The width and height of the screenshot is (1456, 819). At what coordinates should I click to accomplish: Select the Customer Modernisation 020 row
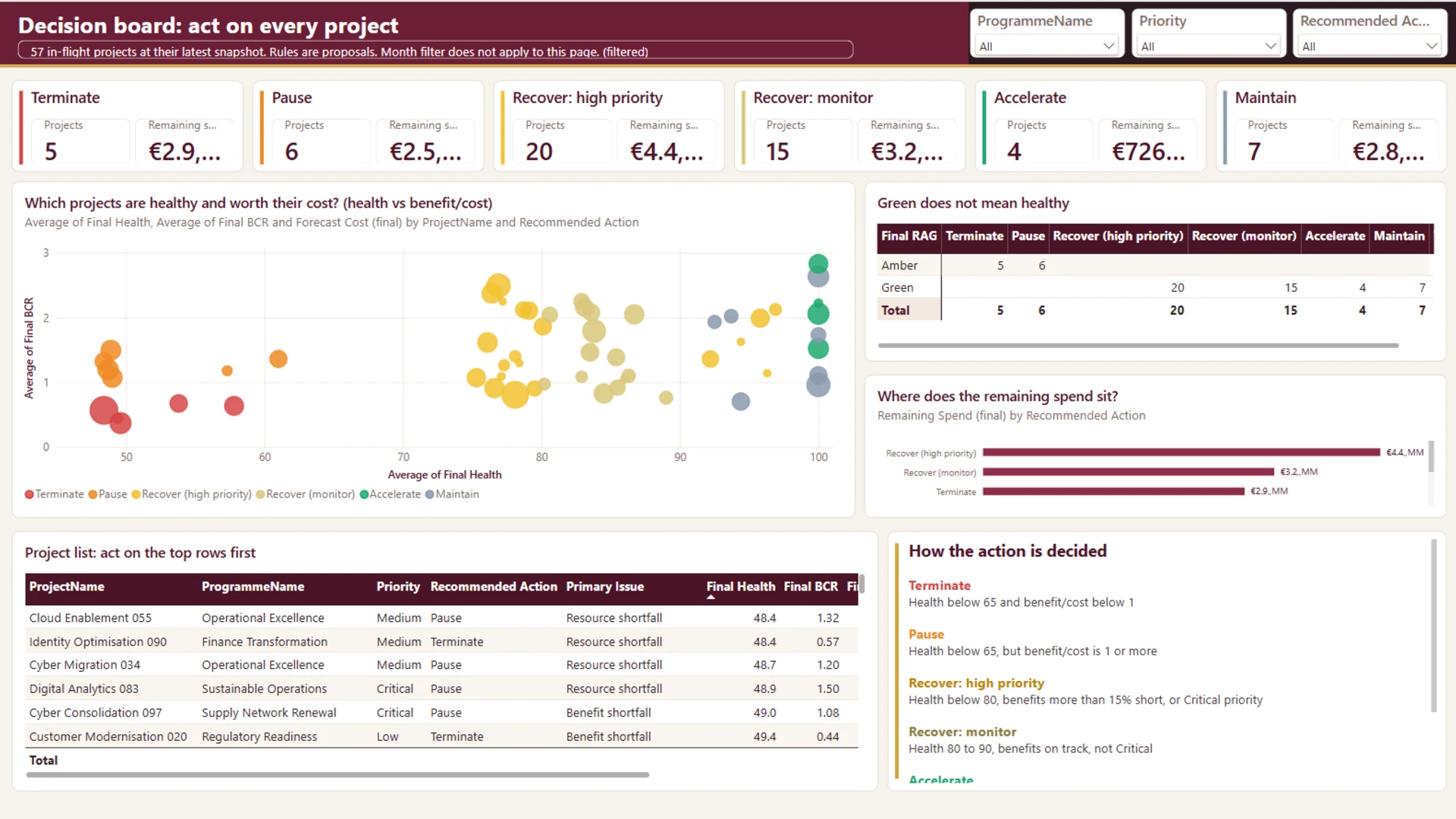point(441,736)
